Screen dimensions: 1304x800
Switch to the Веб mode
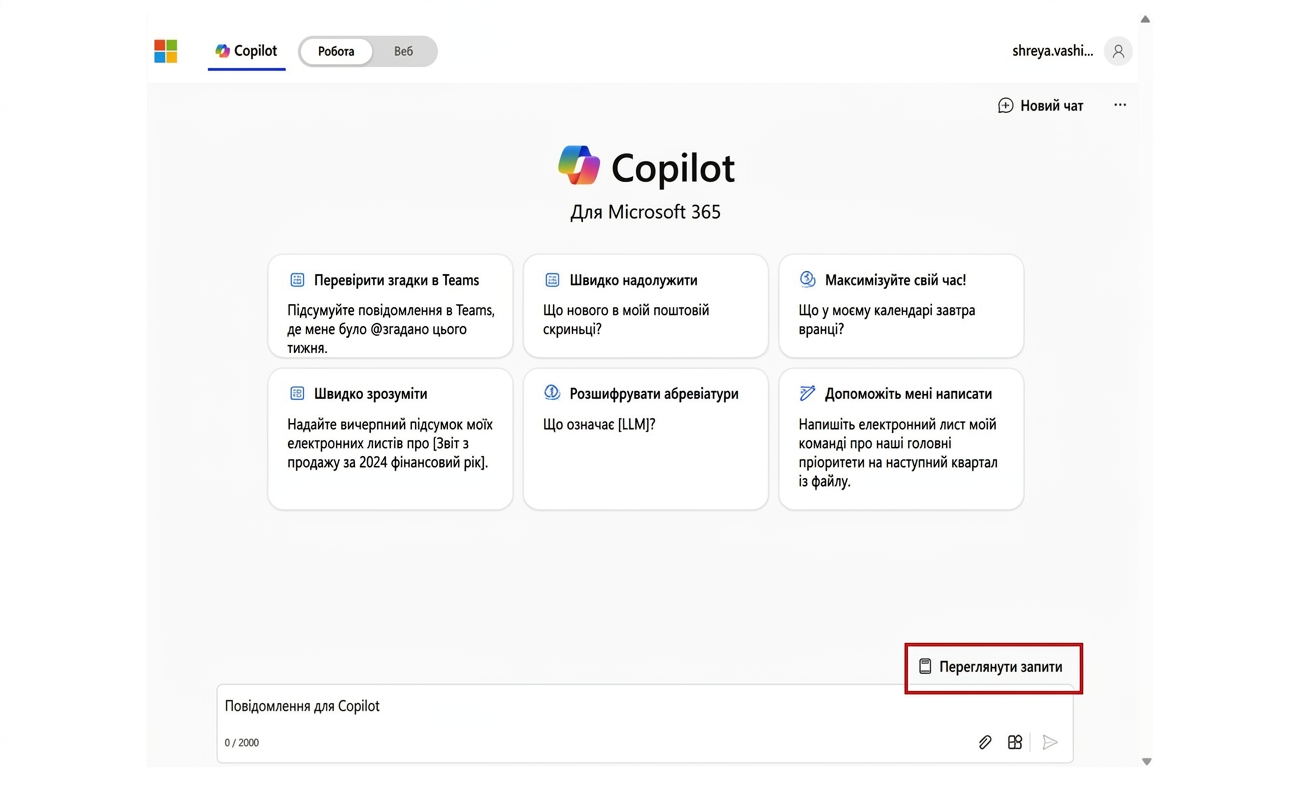click(403, 51)
